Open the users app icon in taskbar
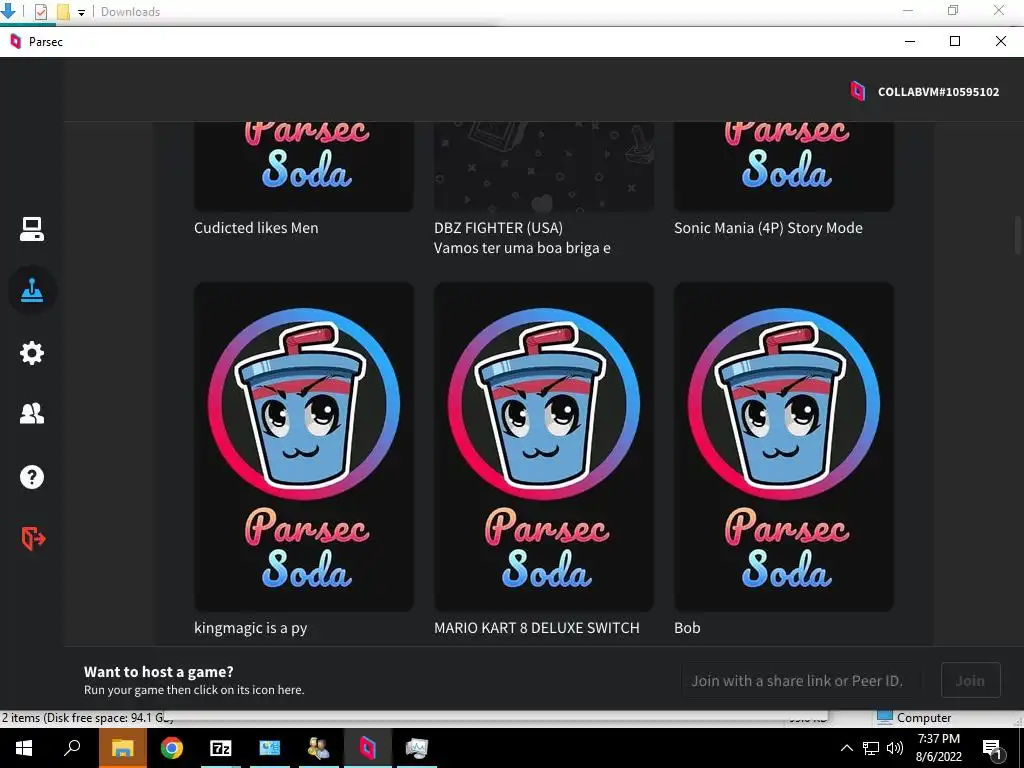1024x768 pixels. pos(319,748)
